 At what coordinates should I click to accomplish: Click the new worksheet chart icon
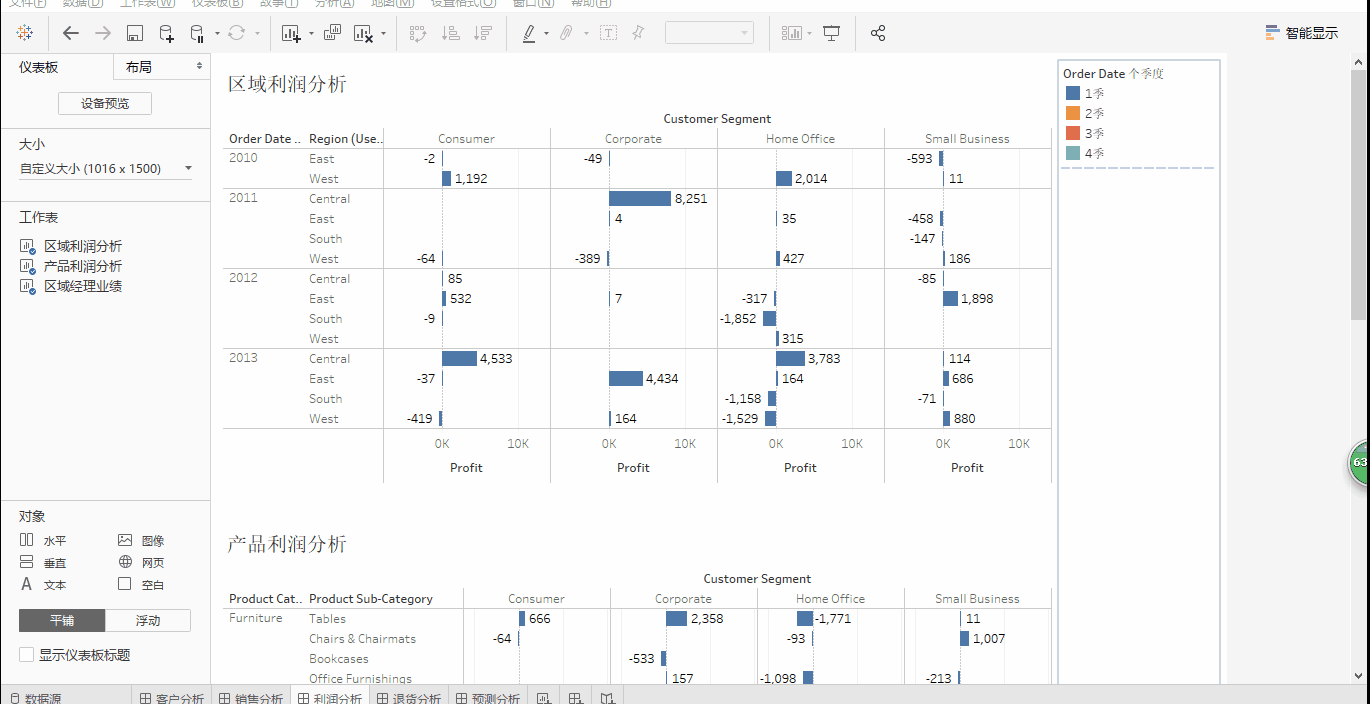point(291,33)
